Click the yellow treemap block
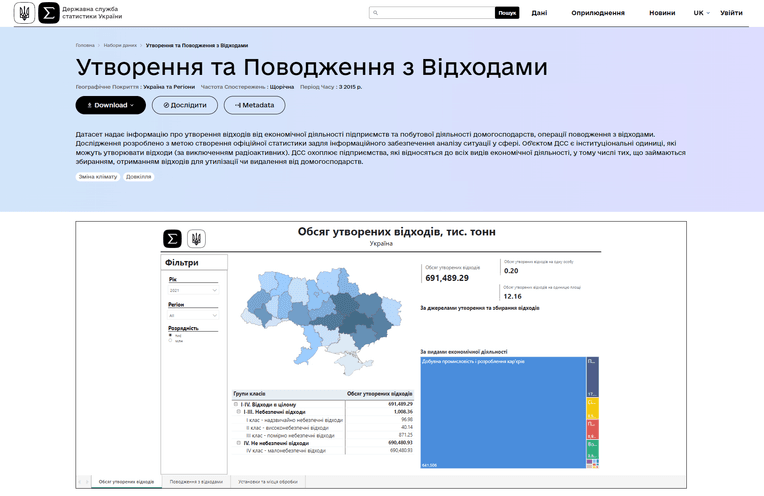This screenshot has width=764, height=496. coord(592,408)
